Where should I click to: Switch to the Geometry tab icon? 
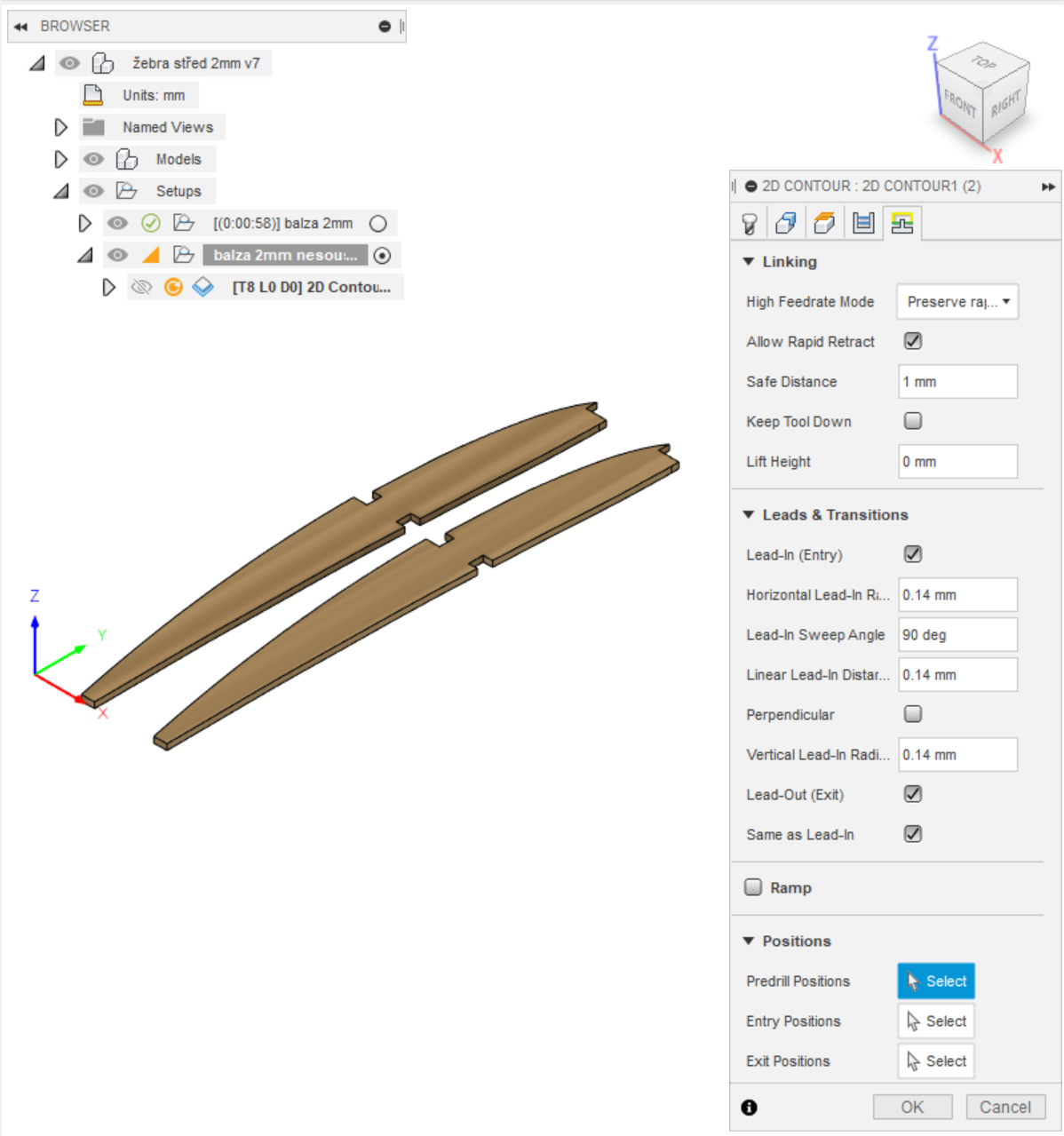(x=786, y=223)
